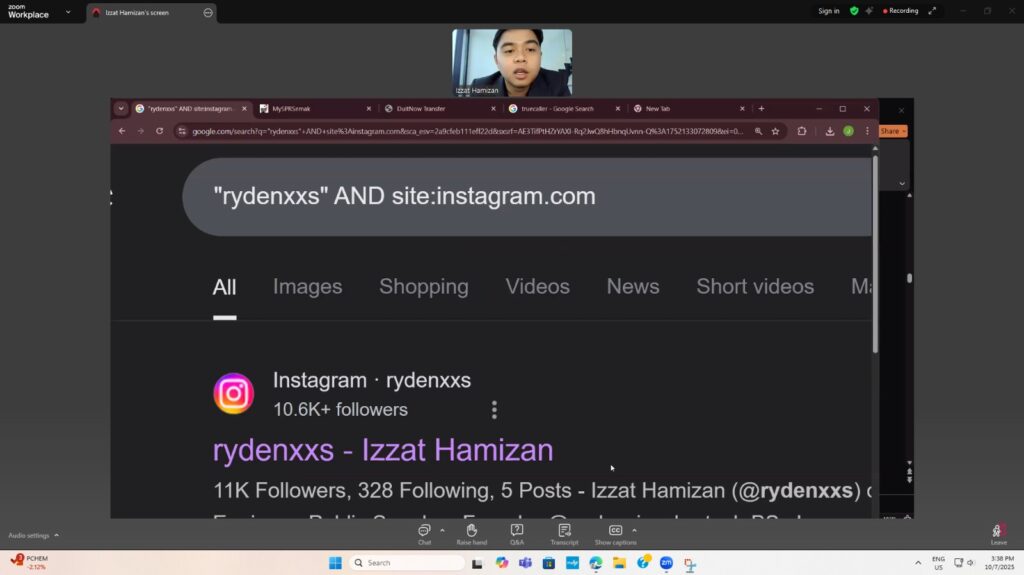This screenshot has height=575, width=1024.
Task: Open the Zoom Chat panel
Action: pyautogui.click(x=424, y=533)
